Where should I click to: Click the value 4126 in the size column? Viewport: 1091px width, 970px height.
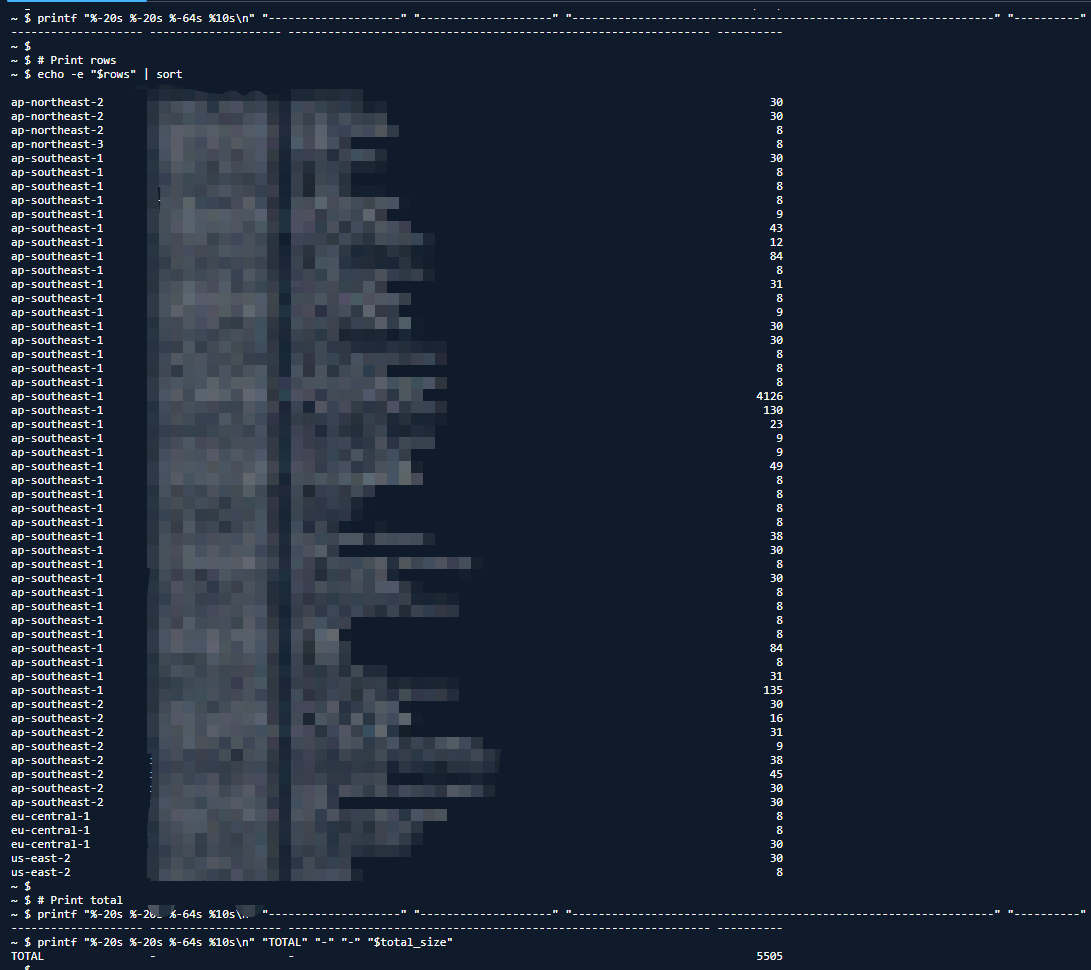click(772, 395)
